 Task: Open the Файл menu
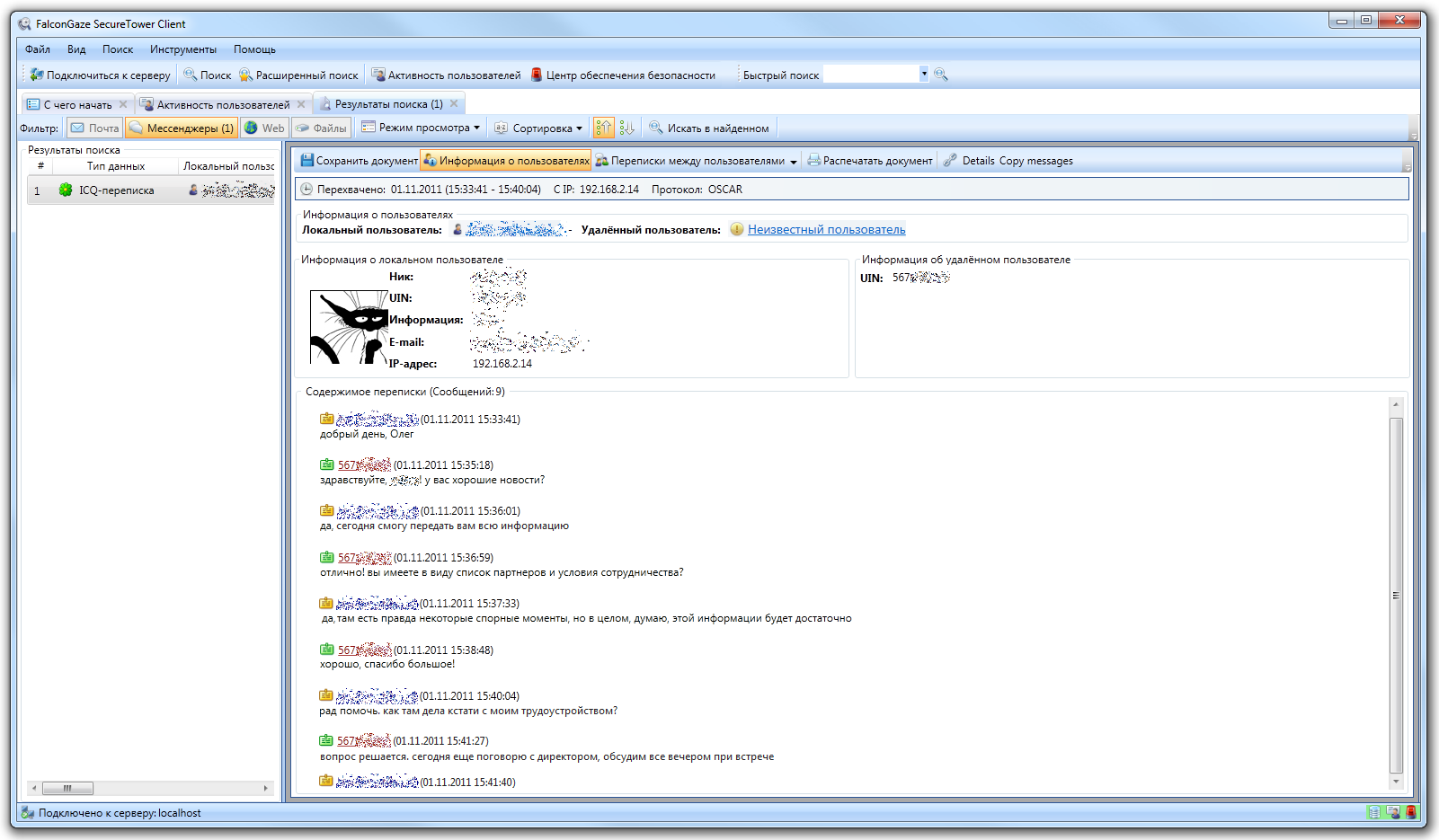pyautogui.click(x=38, y=49)
